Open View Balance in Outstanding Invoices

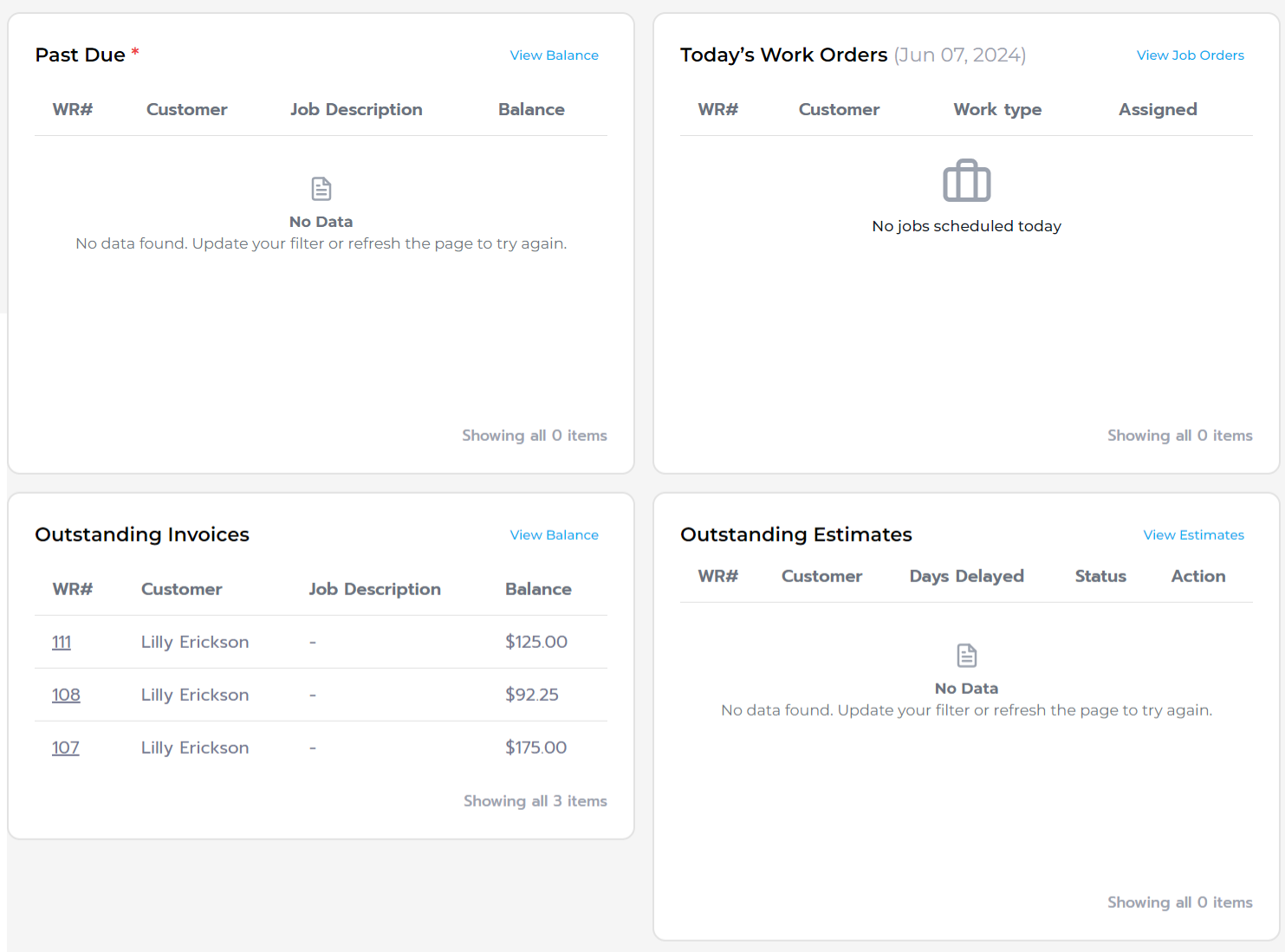554,534
